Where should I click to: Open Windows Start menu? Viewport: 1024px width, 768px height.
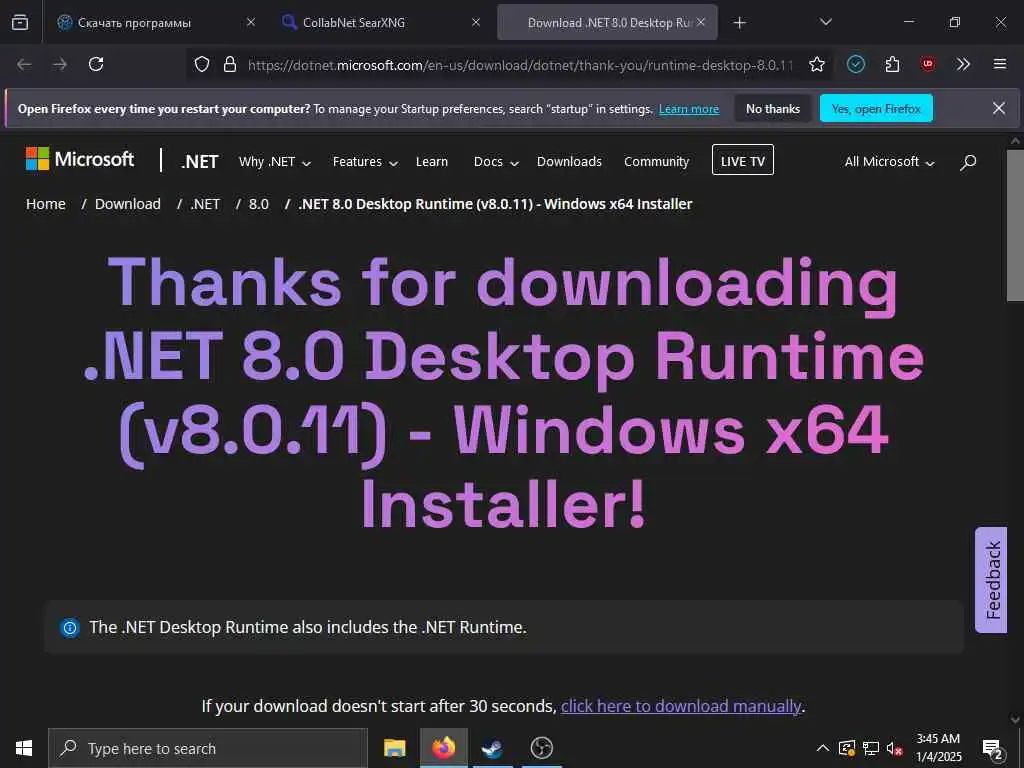click(x=24, y=748)
